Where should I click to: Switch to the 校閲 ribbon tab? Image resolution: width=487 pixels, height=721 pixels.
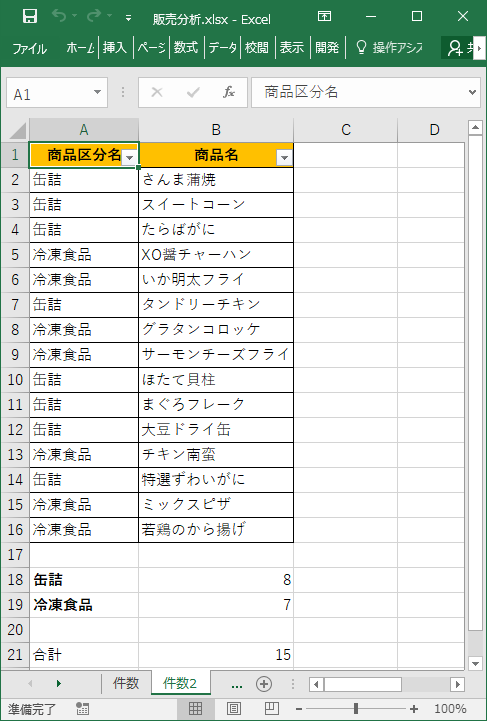(257, 48)
